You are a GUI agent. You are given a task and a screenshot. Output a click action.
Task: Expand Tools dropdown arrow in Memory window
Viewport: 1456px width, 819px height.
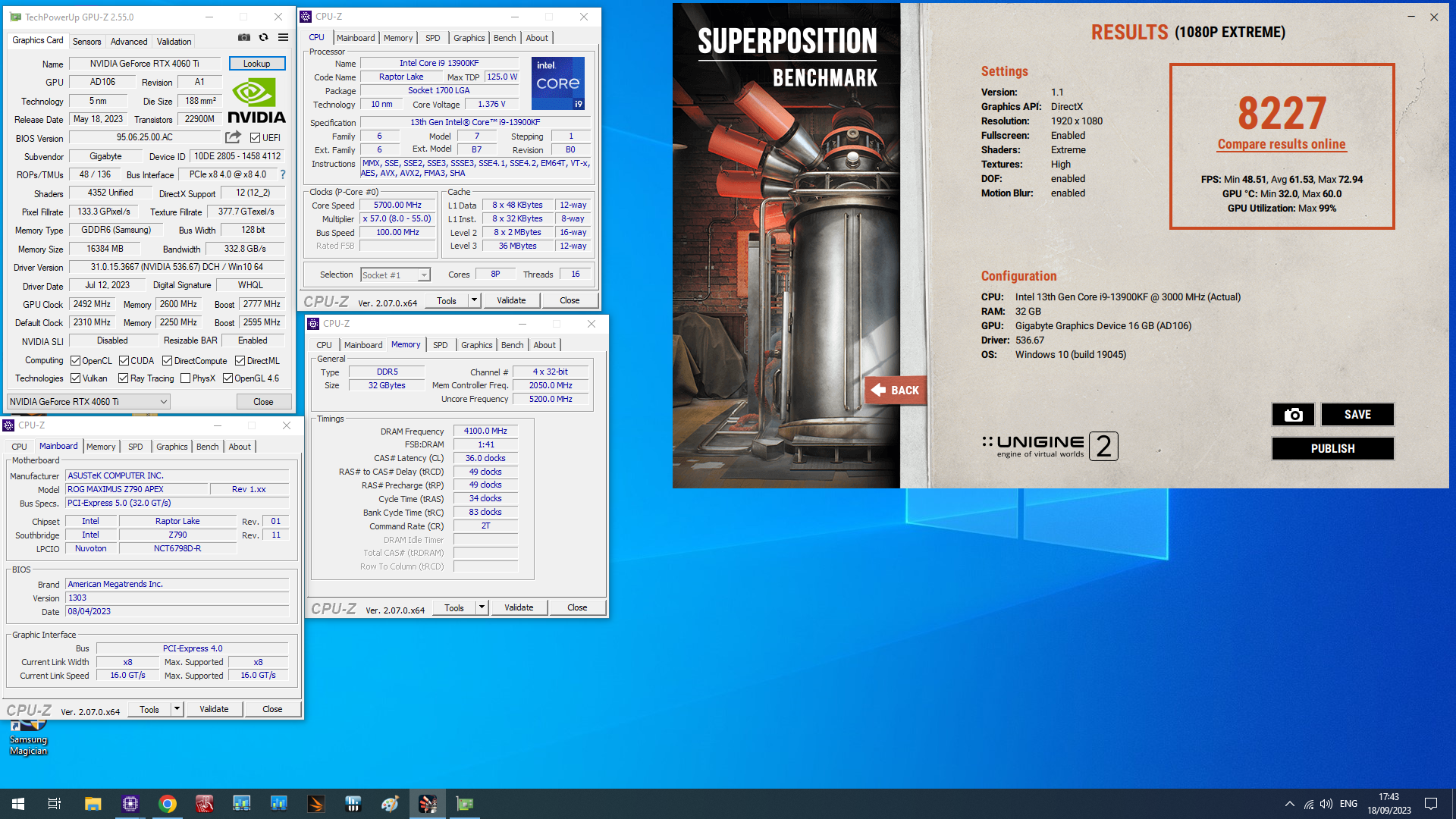click(x=482, y=607)
